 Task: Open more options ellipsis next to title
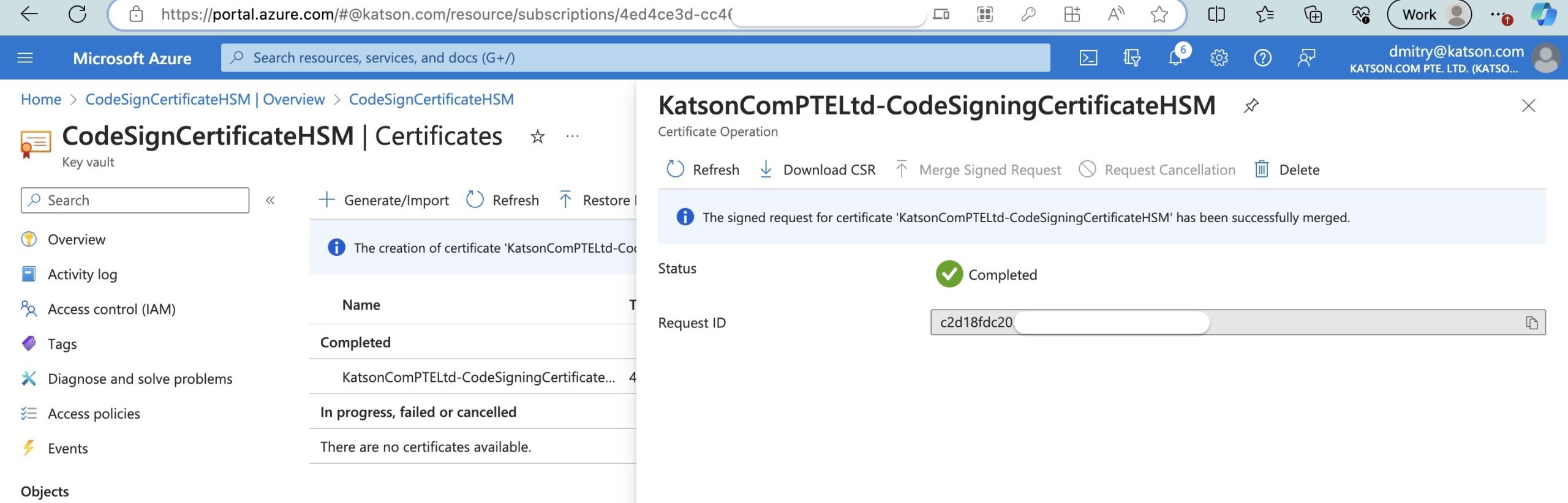pyautogui.click(x=573, y=136)
